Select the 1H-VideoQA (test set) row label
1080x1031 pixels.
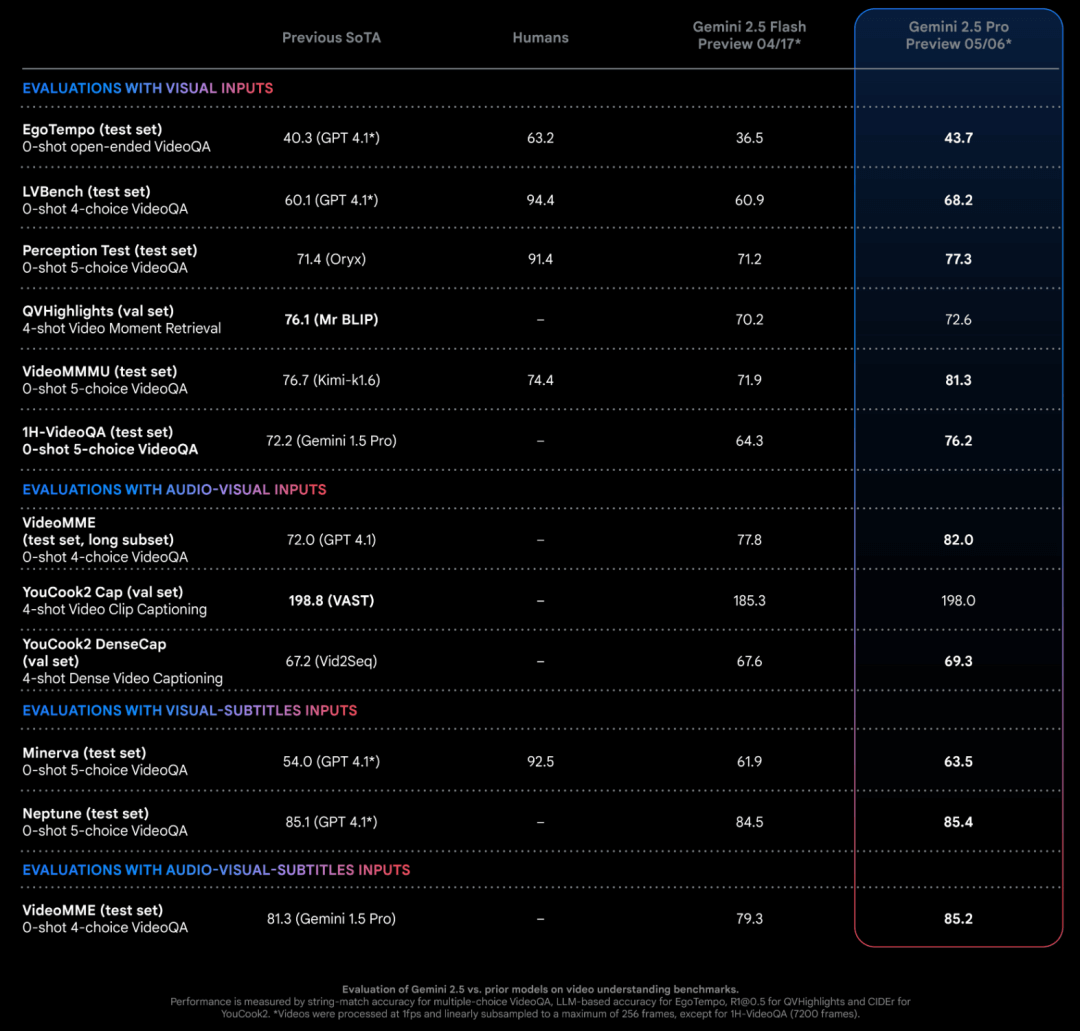point(98,432)
